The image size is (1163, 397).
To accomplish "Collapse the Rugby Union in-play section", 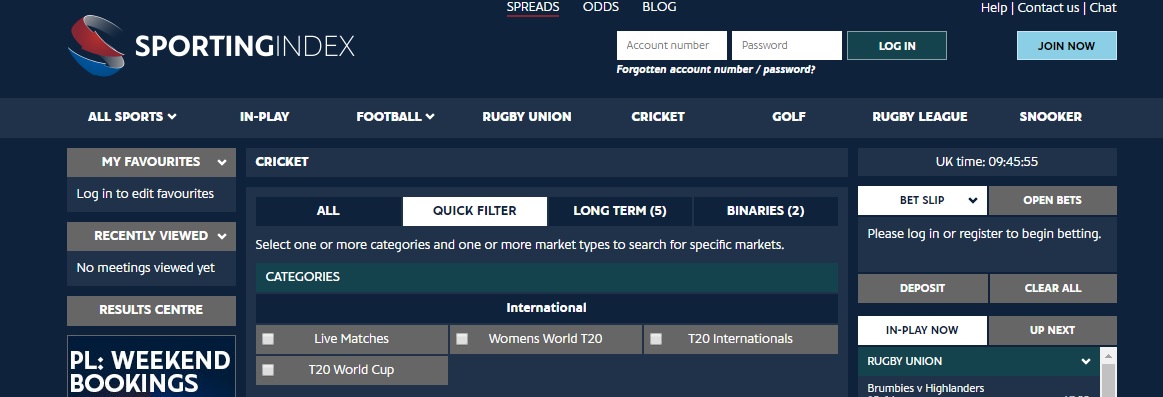I will pyautogui.click(x=1086, y=361).
